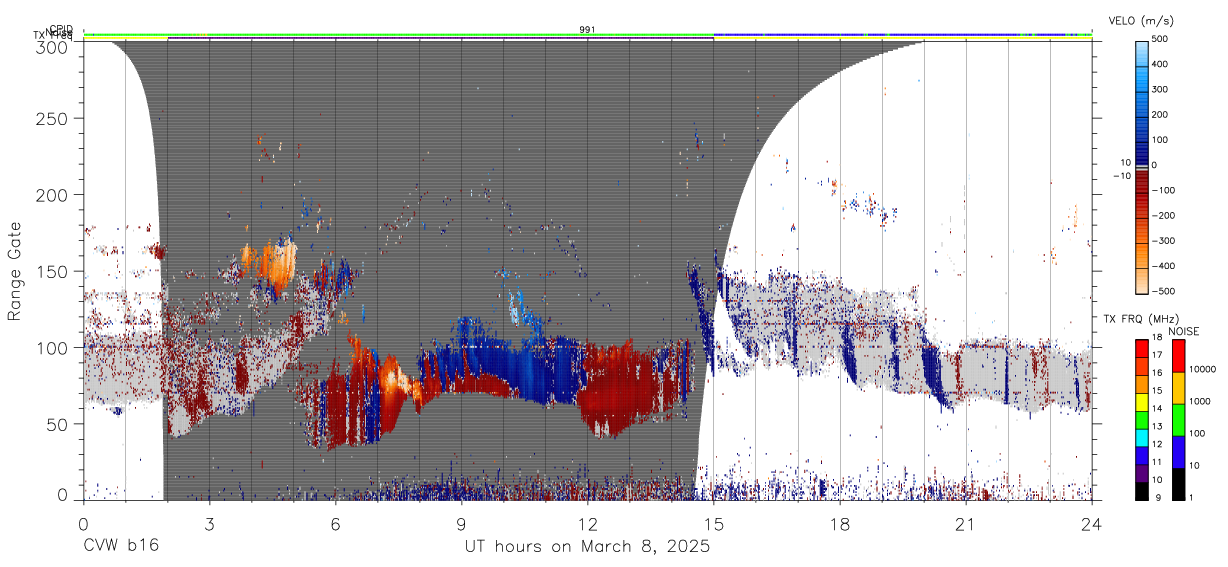Click the '10000' noise scale label
Viewport: 1228px width, 567px height.
[x=1202, y=370]
